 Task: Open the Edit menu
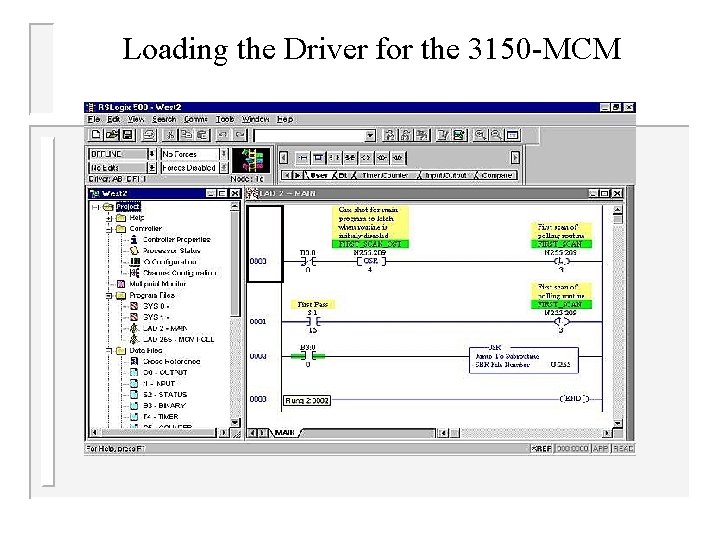[113, 119]
